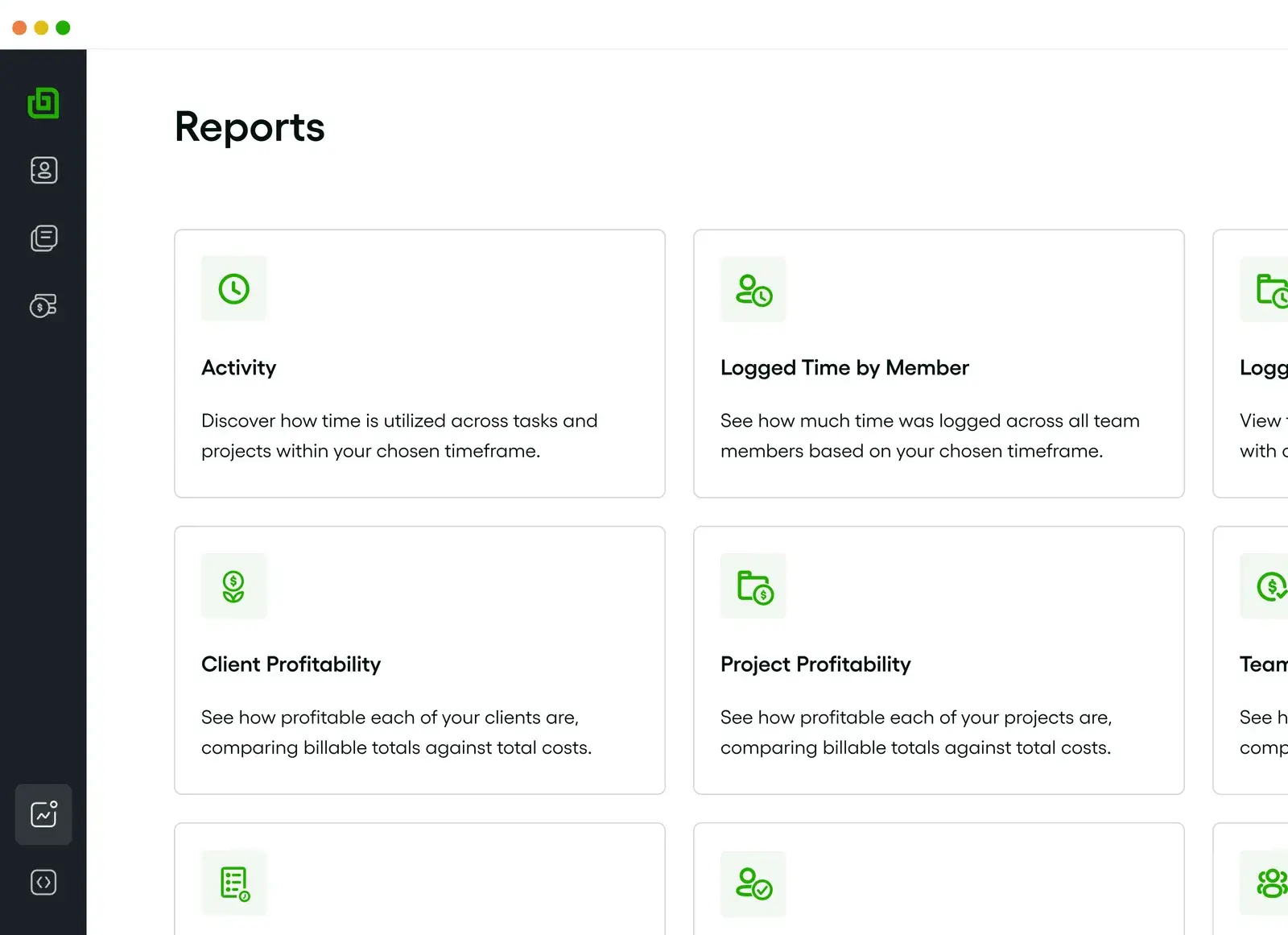This screenshot has height=935, width=1288.
Task: Click Project Profitability description about projects
Action: click(916, 732)
